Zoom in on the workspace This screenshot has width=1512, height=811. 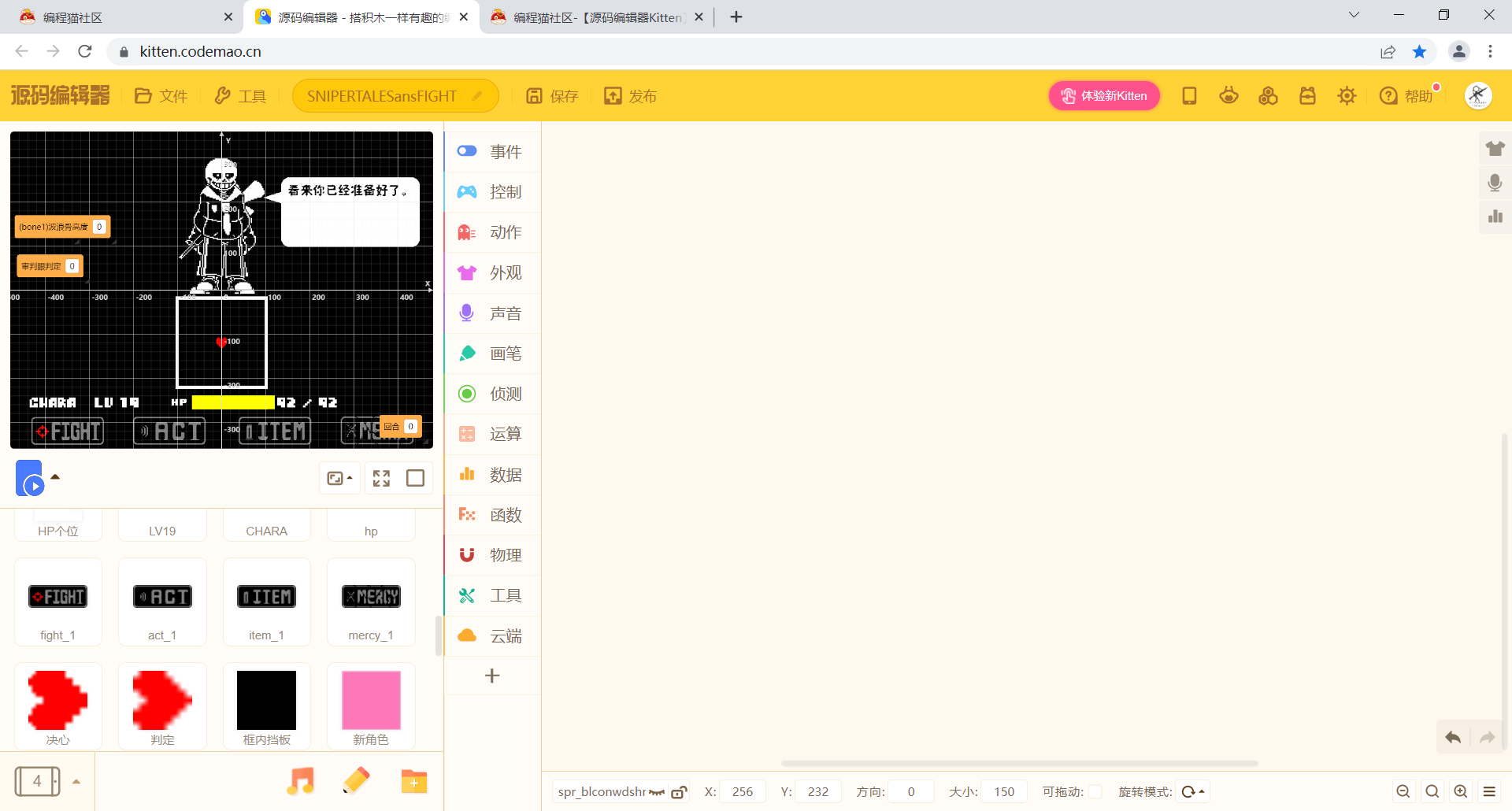point(1461,791)
